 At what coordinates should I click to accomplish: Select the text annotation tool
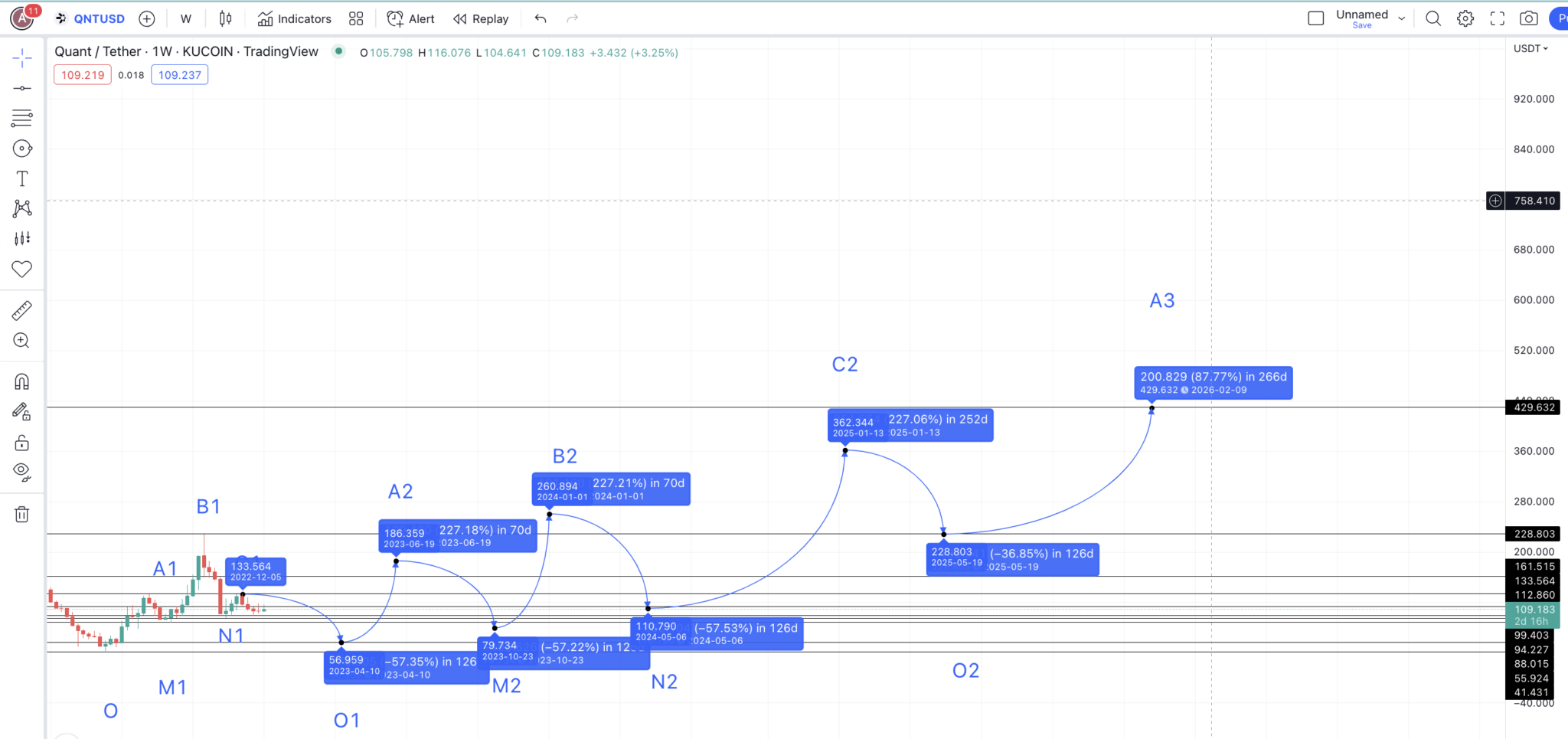22,178
